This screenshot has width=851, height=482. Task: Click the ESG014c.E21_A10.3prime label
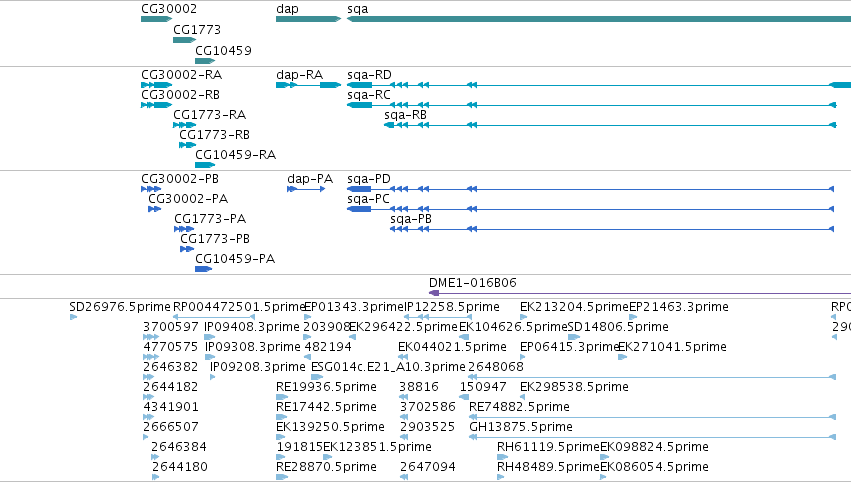388,367
